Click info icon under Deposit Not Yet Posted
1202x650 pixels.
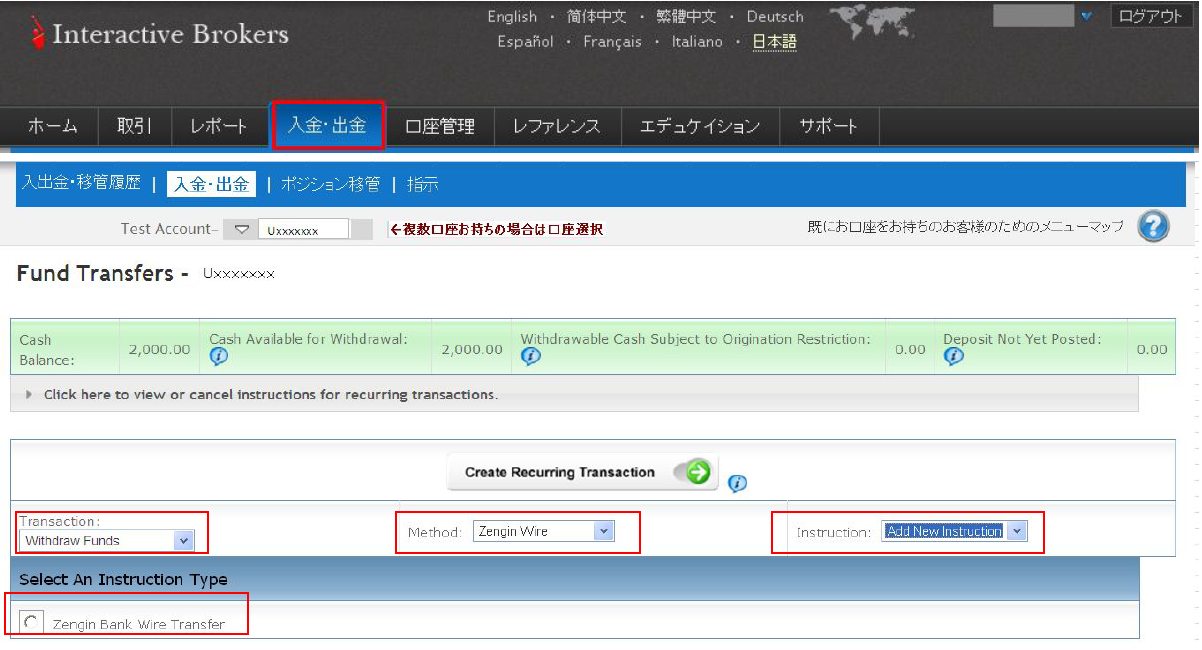click(953, 357)
